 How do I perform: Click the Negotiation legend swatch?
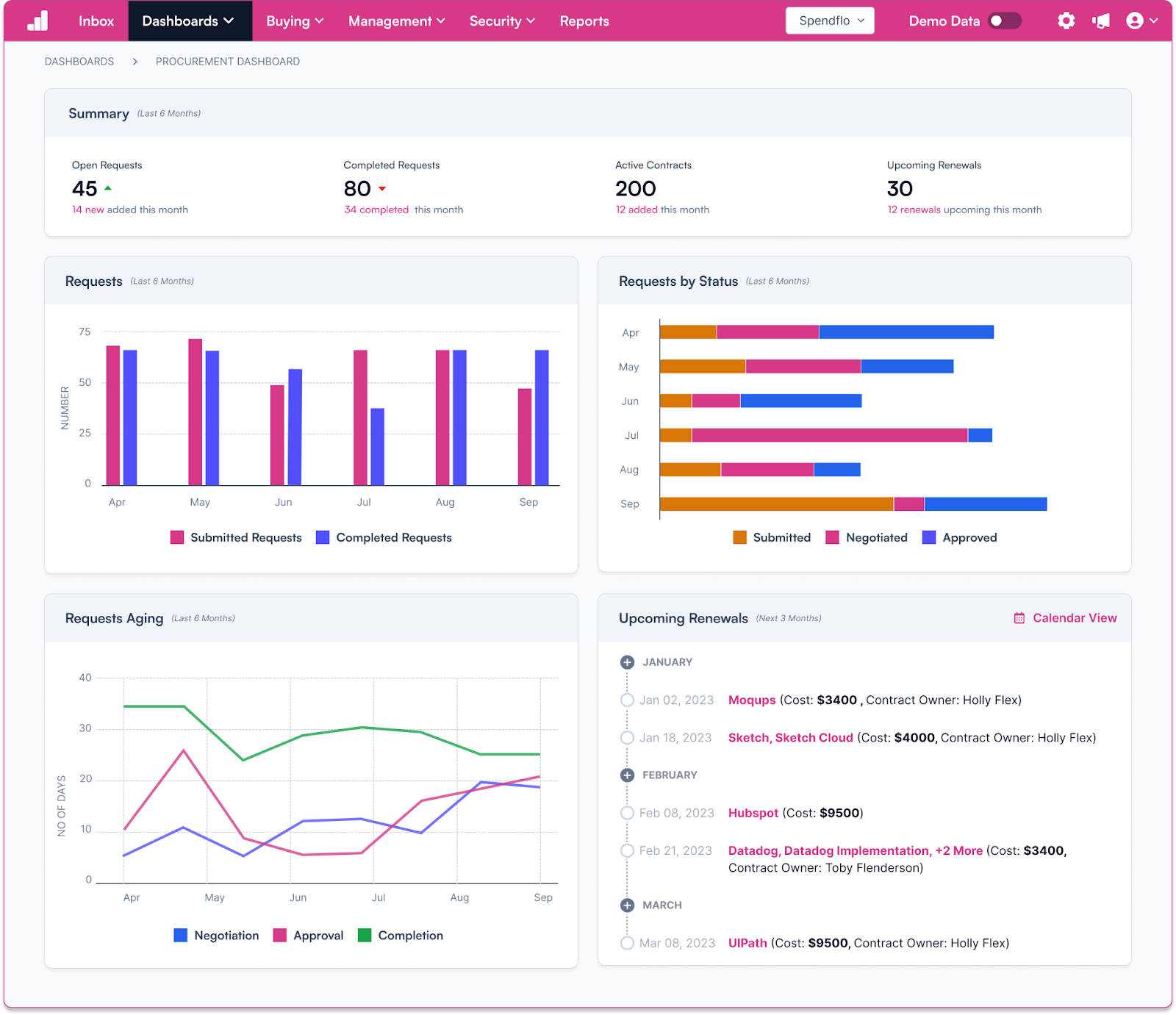(x=181, y=936)
